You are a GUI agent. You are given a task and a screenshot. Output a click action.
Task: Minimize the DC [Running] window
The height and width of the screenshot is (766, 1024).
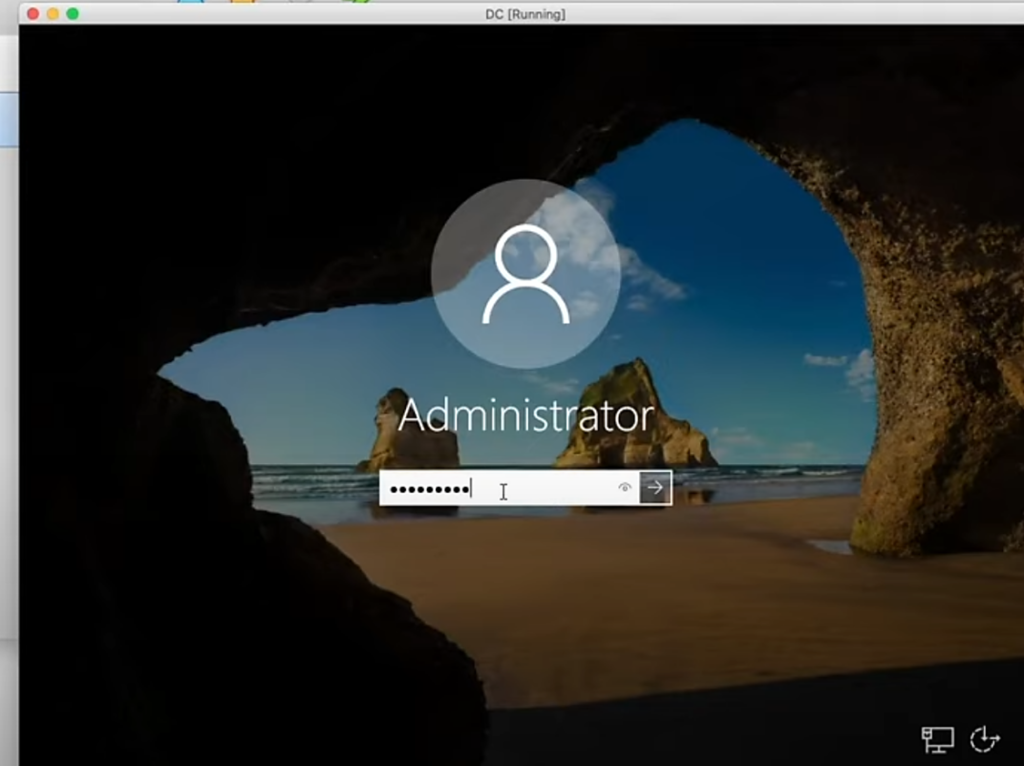[x=52, y=14]
